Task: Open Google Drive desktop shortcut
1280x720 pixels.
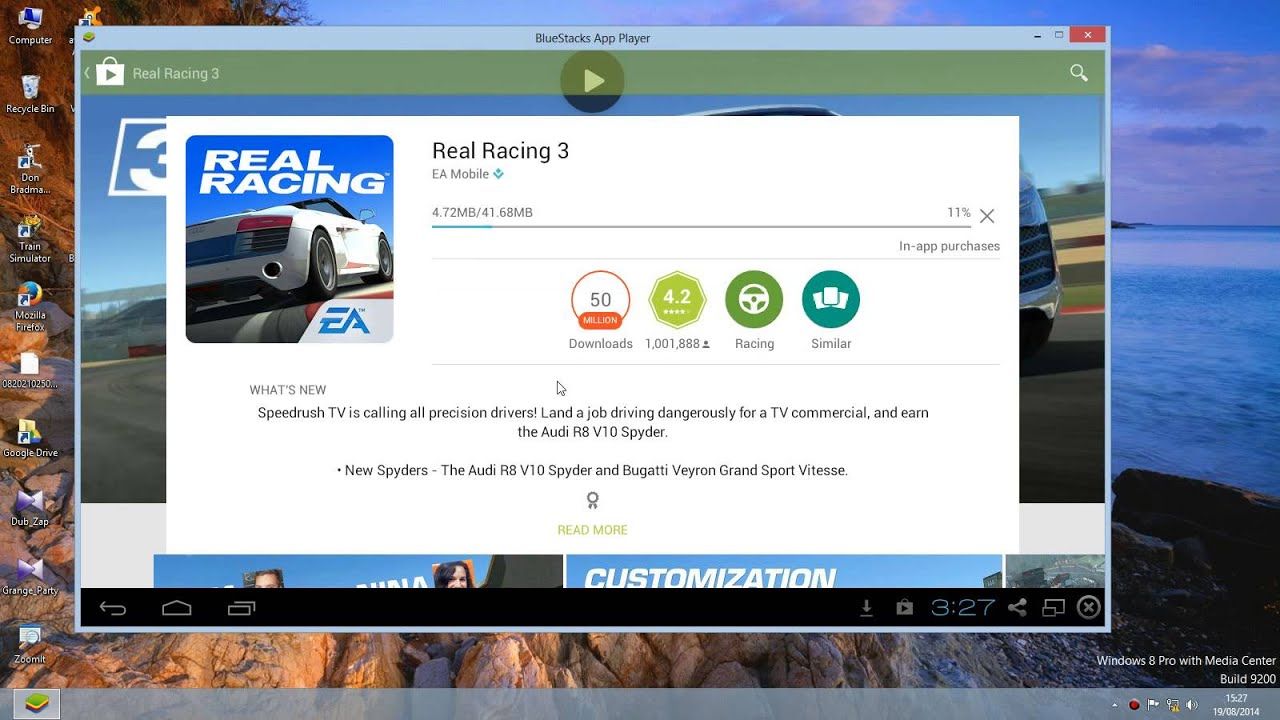Action: coord(30,439)
